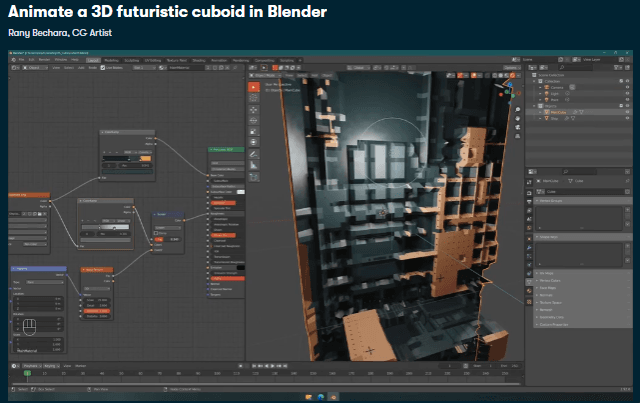Click the add vertex group plus button
Screen dimensions: 640x403
point(627,210)
